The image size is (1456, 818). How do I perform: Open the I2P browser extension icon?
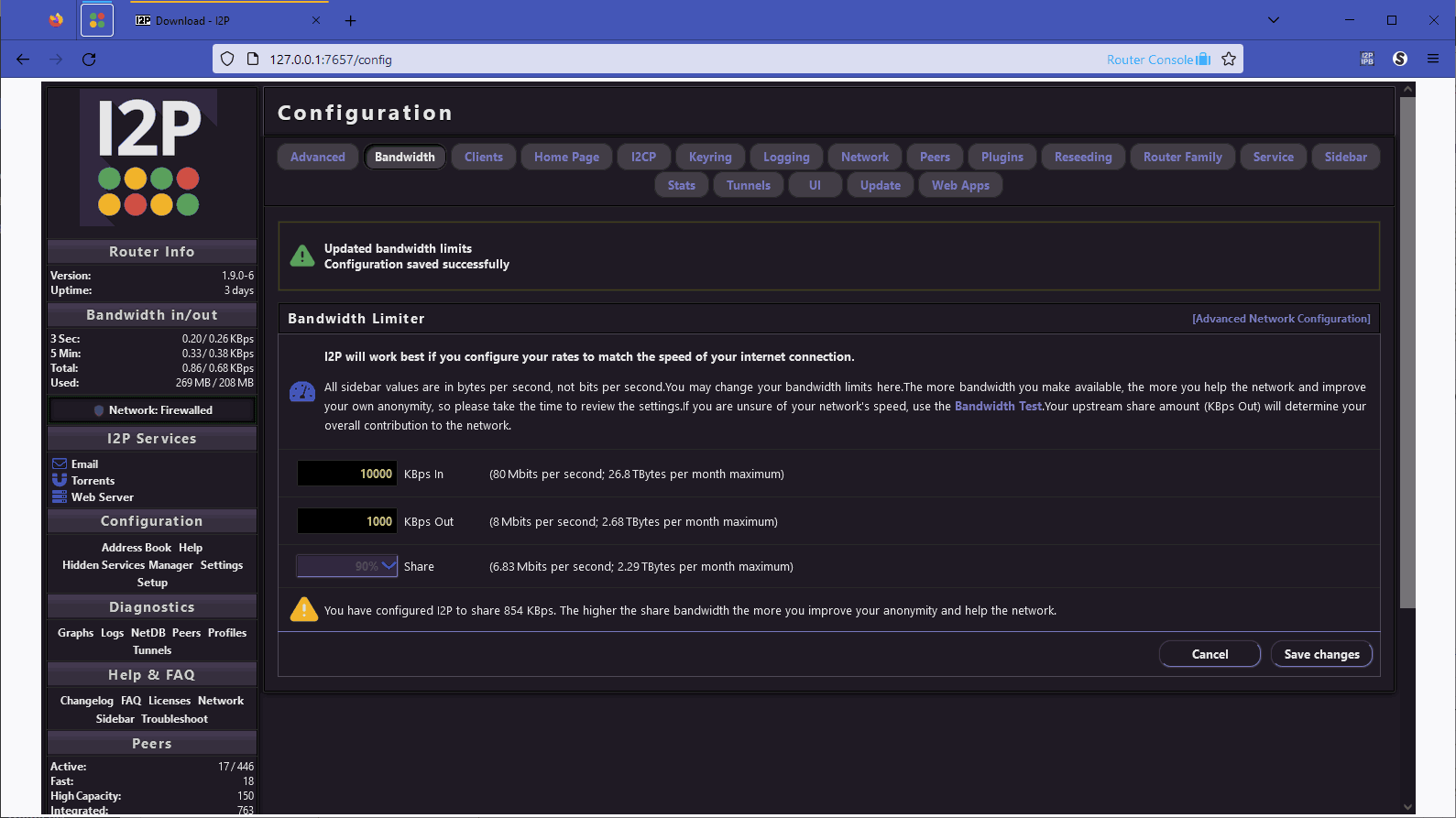tap(1367, 59)
